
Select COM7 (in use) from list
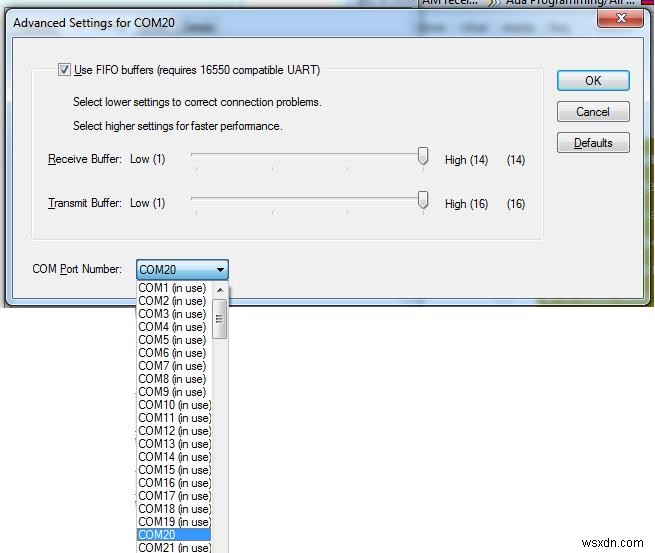174,366
